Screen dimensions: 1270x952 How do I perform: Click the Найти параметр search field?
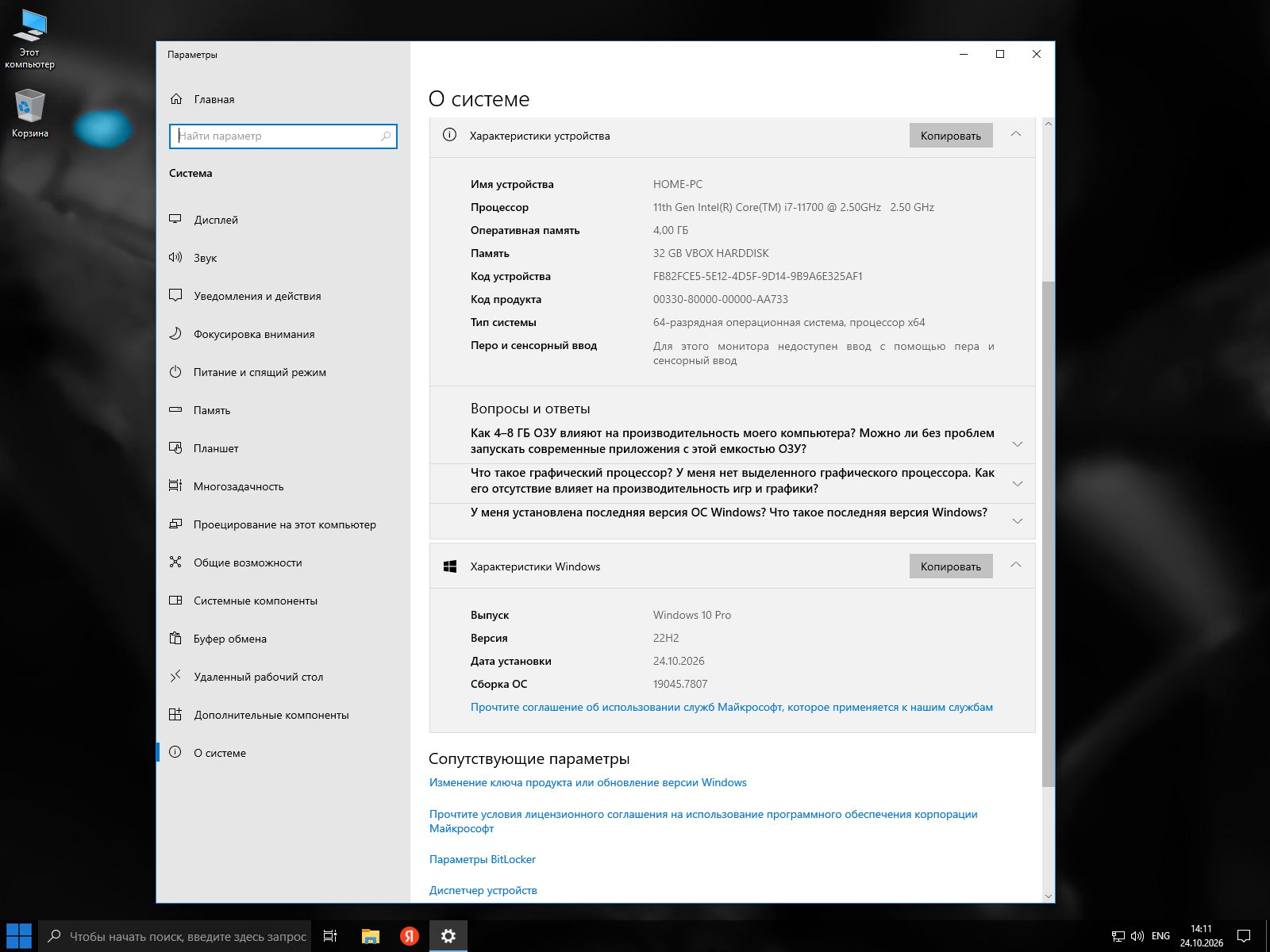click(x=283, y=136)
